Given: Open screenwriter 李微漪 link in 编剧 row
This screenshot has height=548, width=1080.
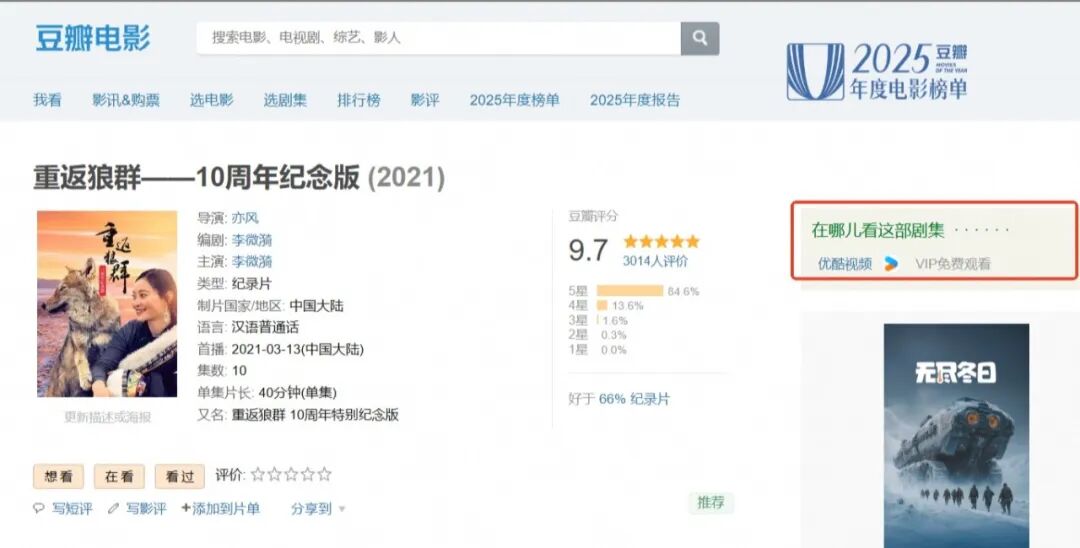Looking at the screenshot, I should coord(252,240).
